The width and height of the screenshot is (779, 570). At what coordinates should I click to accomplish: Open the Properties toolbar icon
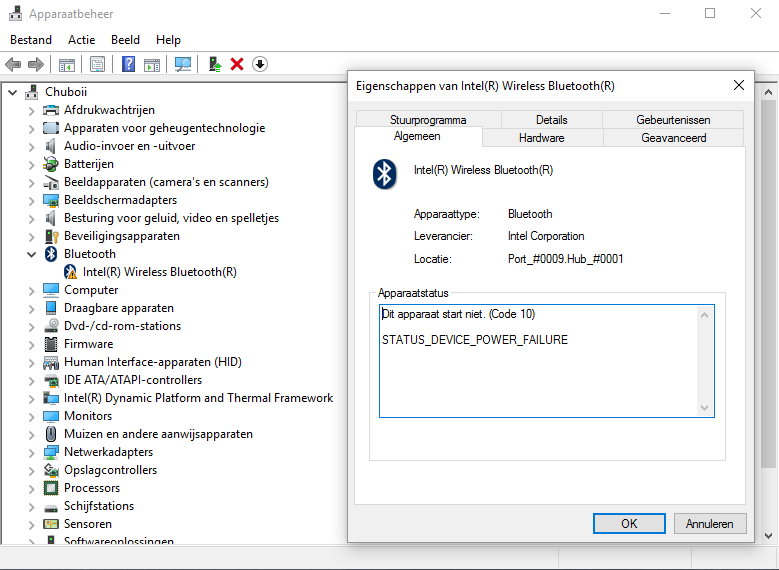pyautogui.click(x=97, y=64)
